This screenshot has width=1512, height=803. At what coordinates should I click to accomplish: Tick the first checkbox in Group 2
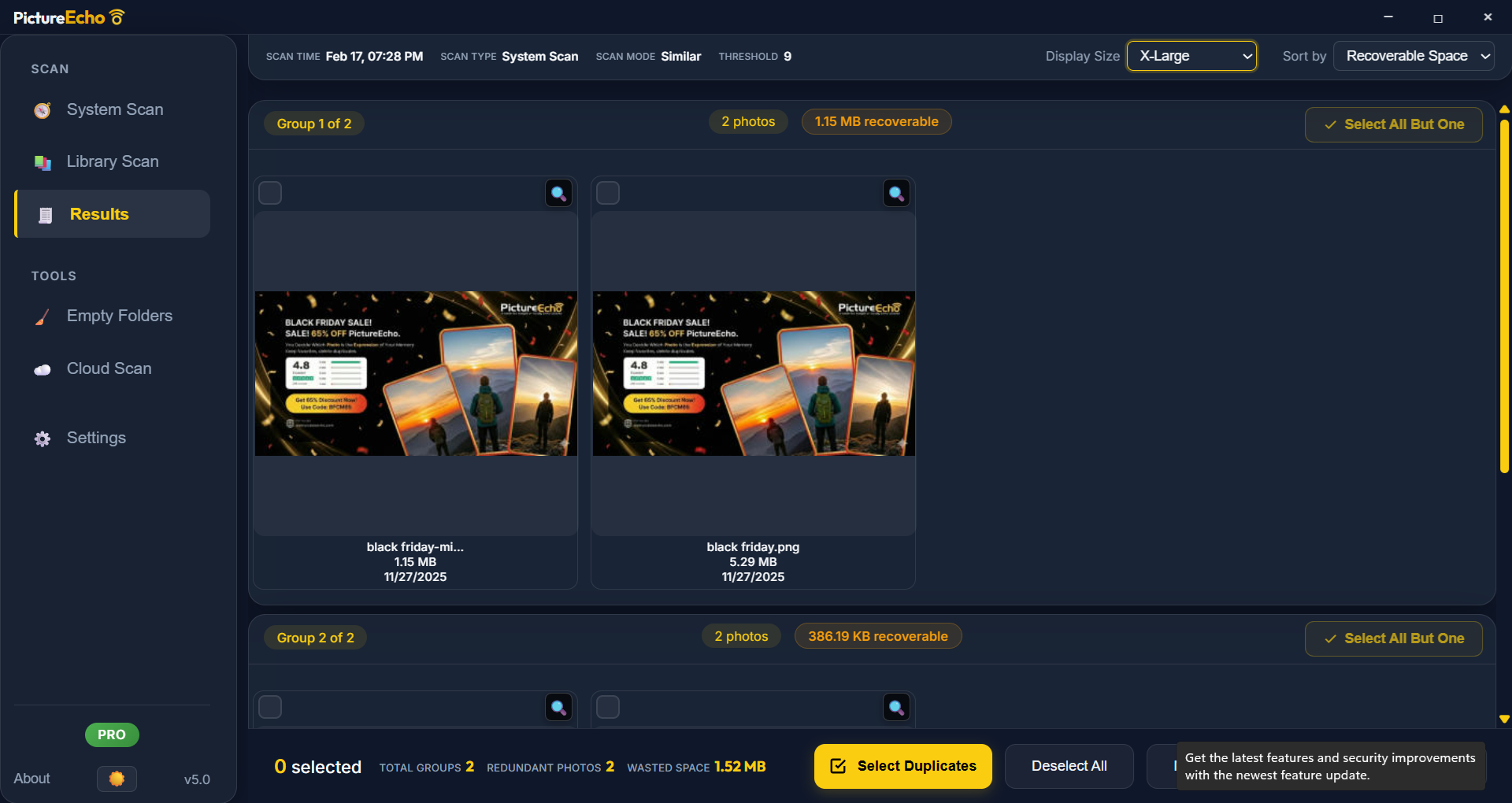coord(269,706)
